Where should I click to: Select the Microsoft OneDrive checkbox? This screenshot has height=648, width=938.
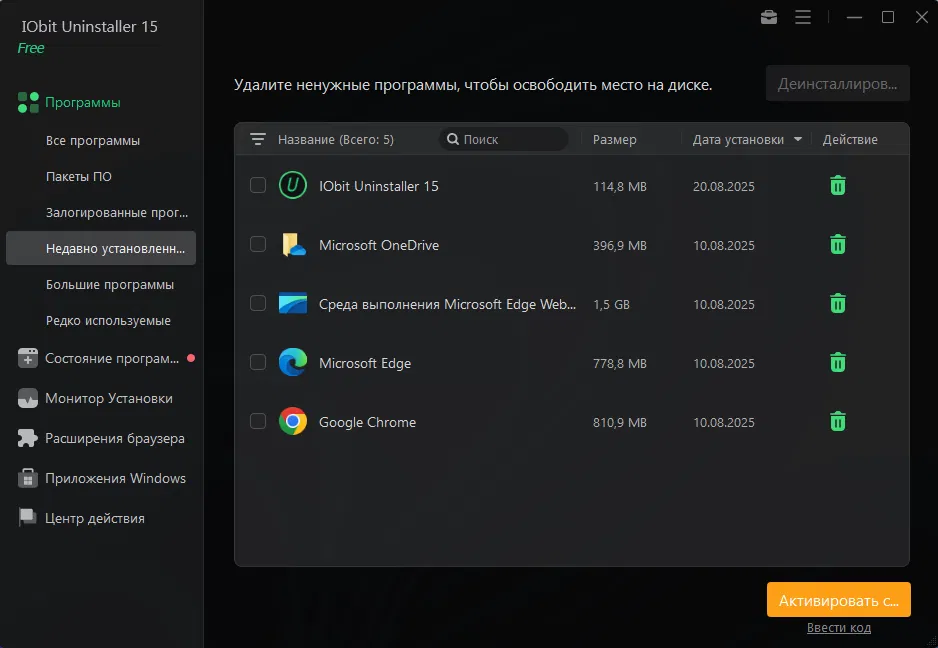[258, 245]
